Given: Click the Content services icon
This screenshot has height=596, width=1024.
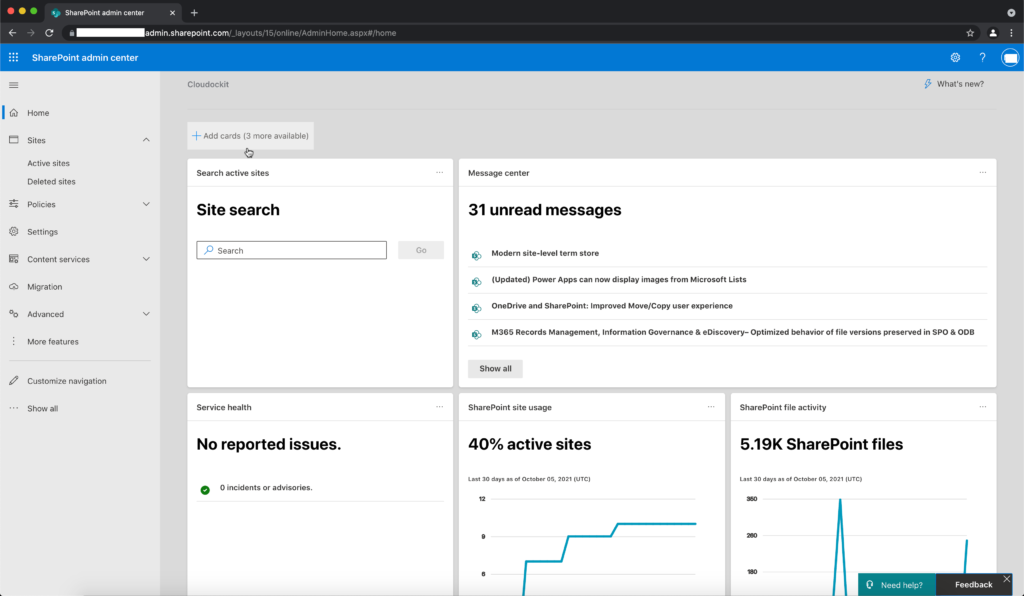Looking at the screenshot, I should (x=14, y=259).
